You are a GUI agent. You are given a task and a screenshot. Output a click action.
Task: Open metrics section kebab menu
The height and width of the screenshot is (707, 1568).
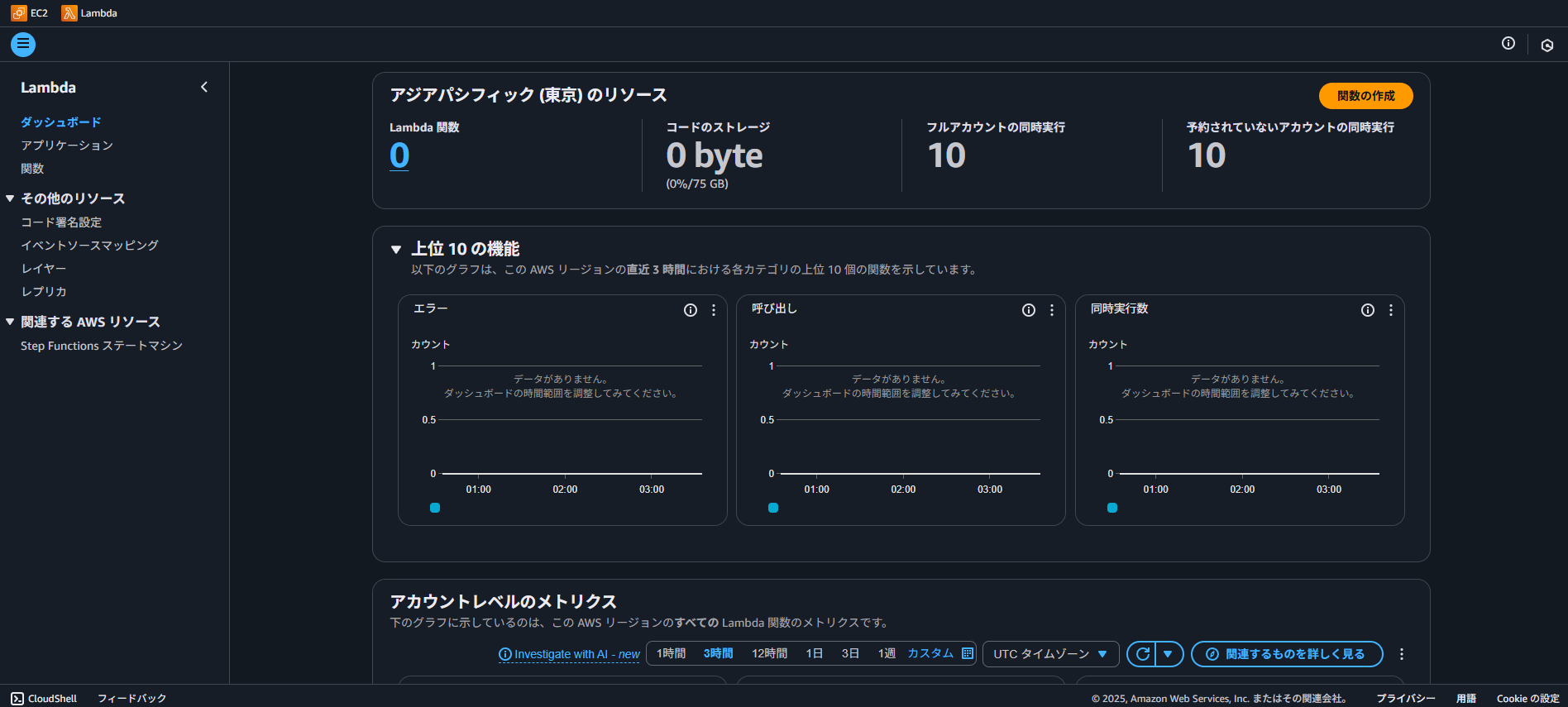[x=1402, y=654]
